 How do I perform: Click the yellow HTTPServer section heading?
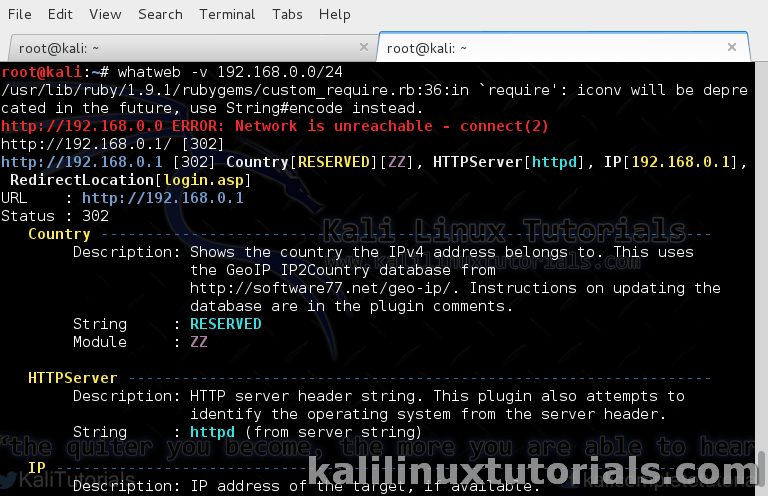click(x=72, y=378)
